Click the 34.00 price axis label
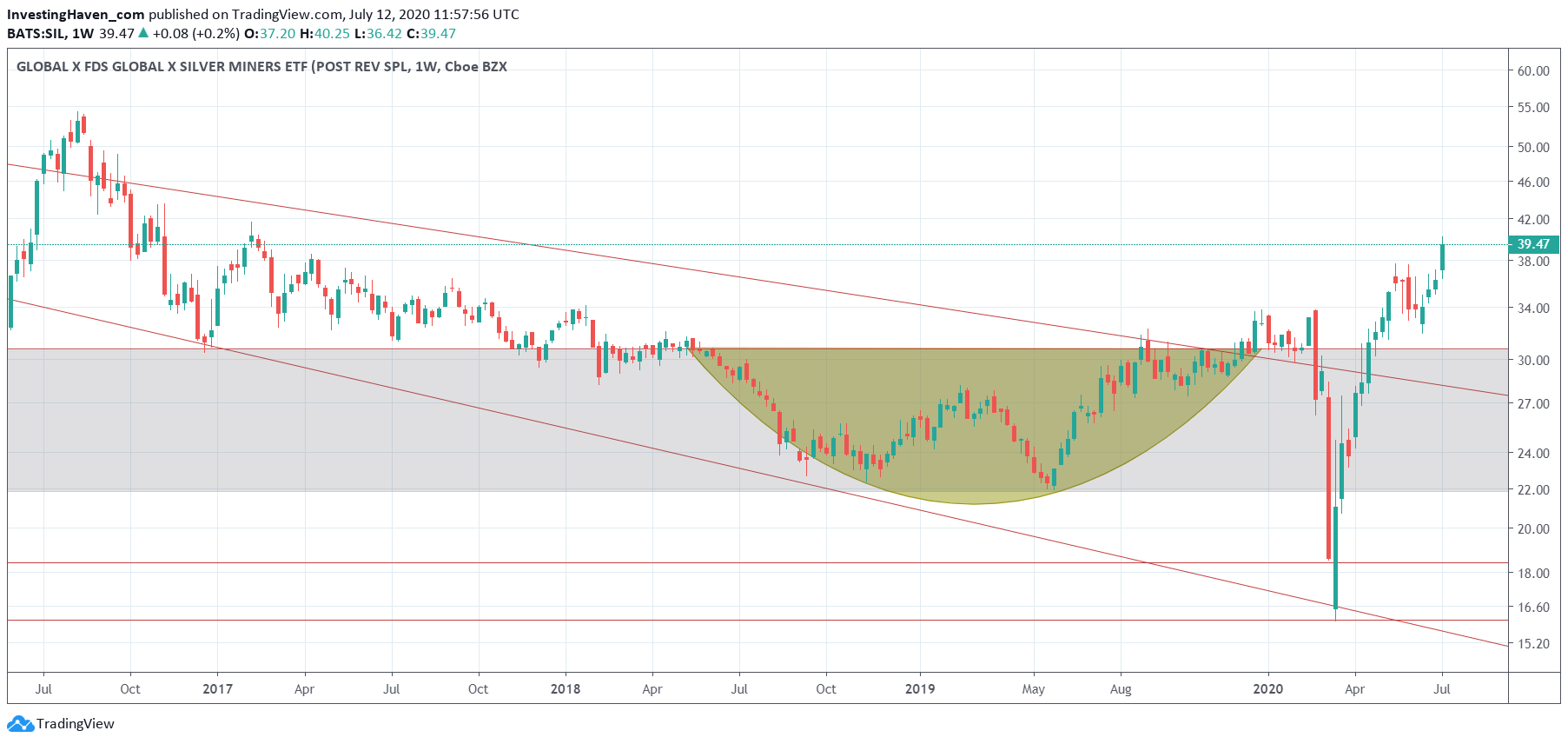 pyautogui.click(x=1533, y=309)
